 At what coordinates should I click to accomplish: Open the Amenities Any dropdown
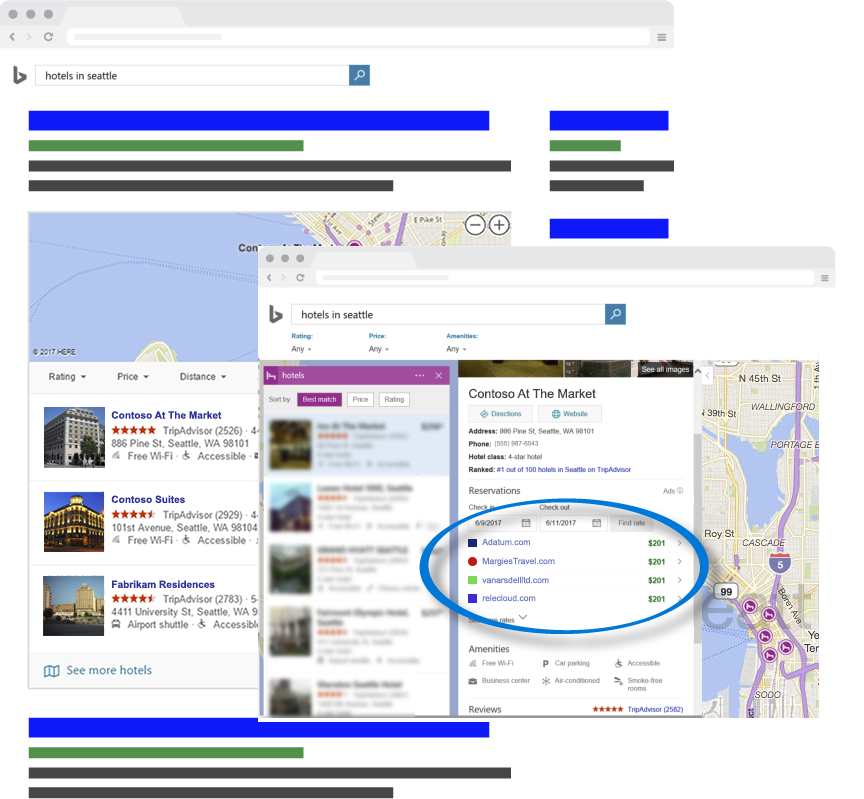point(456,349)
